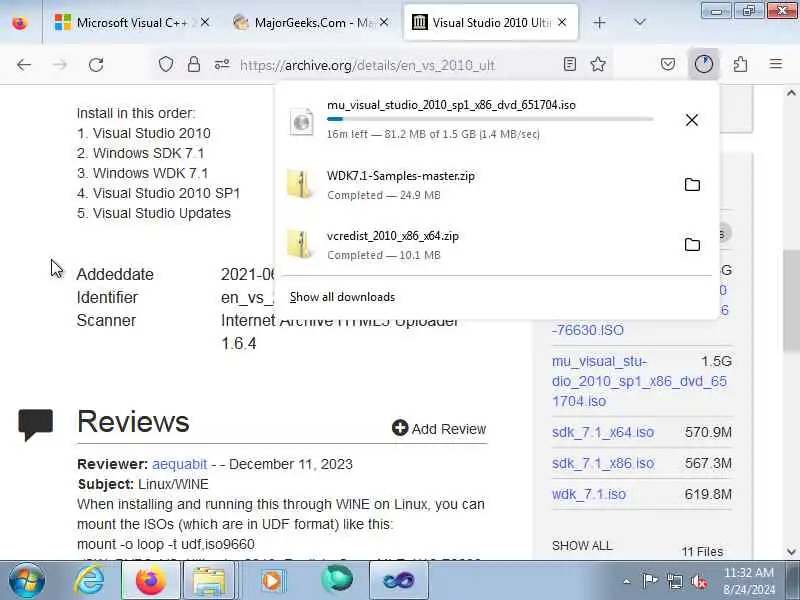The height and width of the screenshot is (600, 800).
Task: Click Add Review
Action: (439, 429)
